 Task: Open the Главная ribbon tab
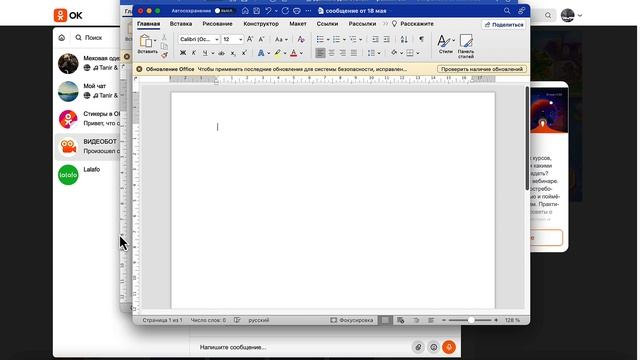[x=148, y=24]
